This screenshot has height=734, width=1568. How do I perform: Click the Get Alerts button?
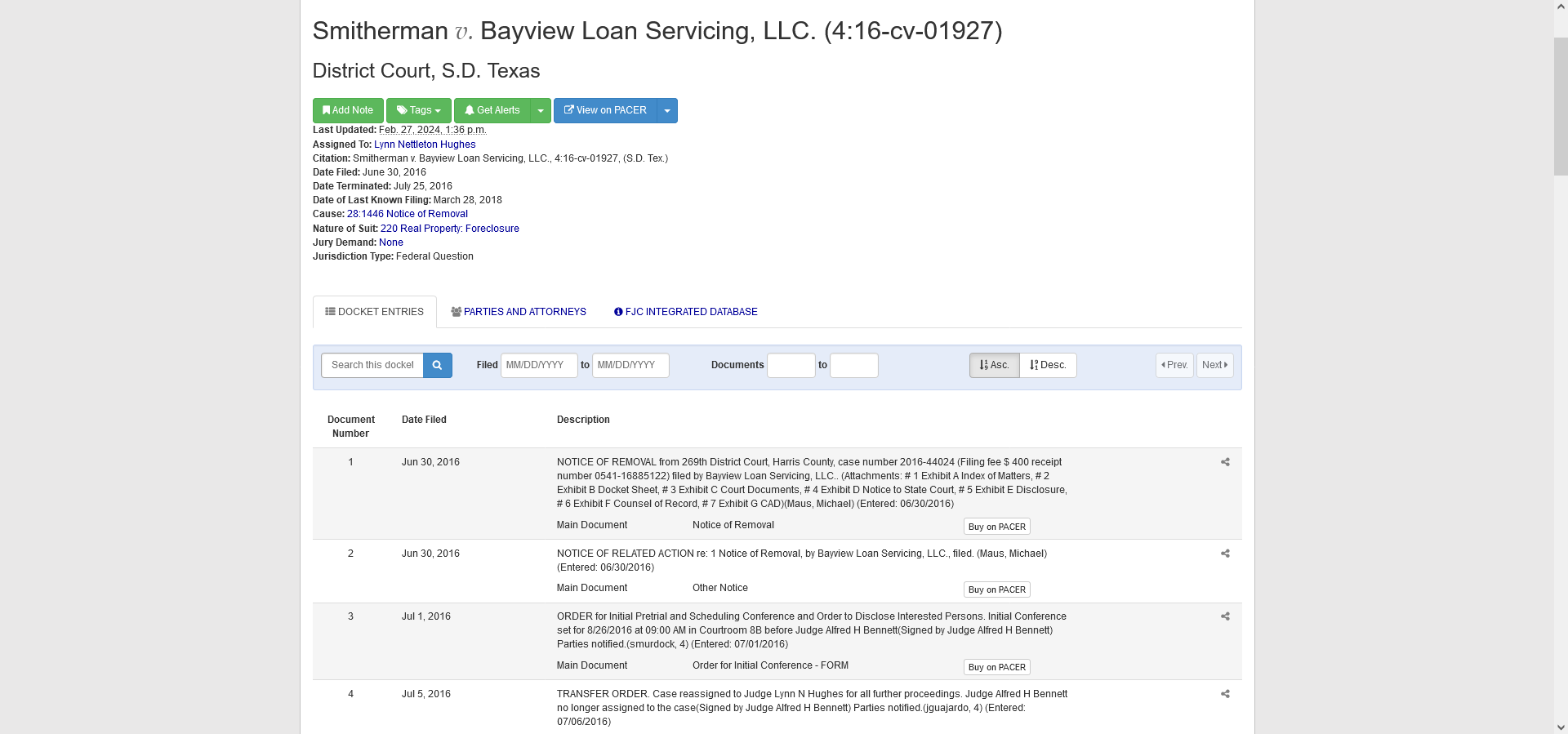(x=492, y=110)
